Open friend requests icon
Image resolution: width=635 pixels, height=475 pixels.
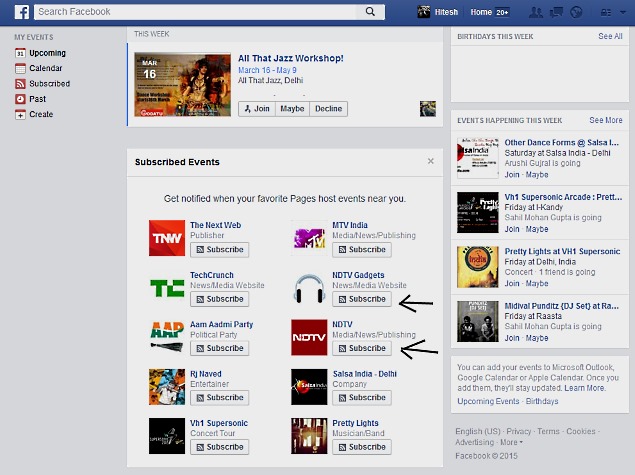pyautogui.click(x=536, y=13)
